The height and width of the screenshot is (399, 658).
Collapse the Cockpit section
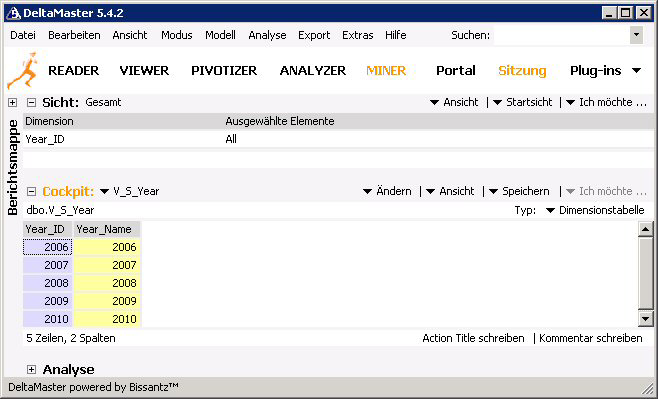coord(31,192)
